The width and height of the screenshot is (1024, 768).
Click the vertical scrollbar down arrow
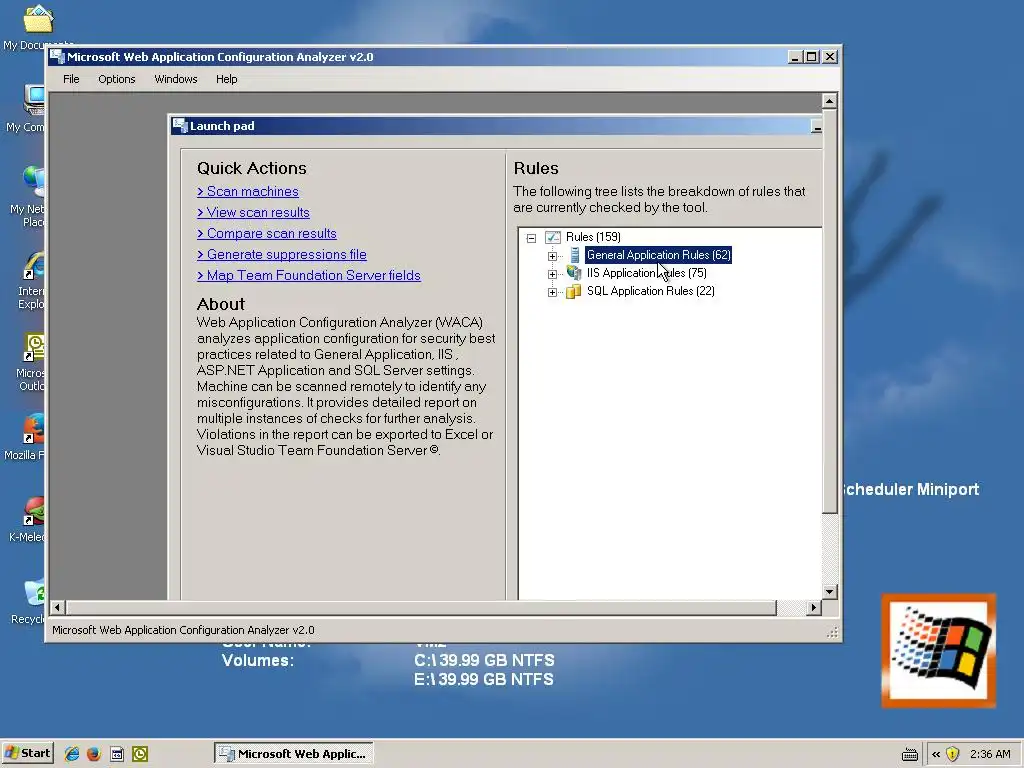click(x=829, y=592)
